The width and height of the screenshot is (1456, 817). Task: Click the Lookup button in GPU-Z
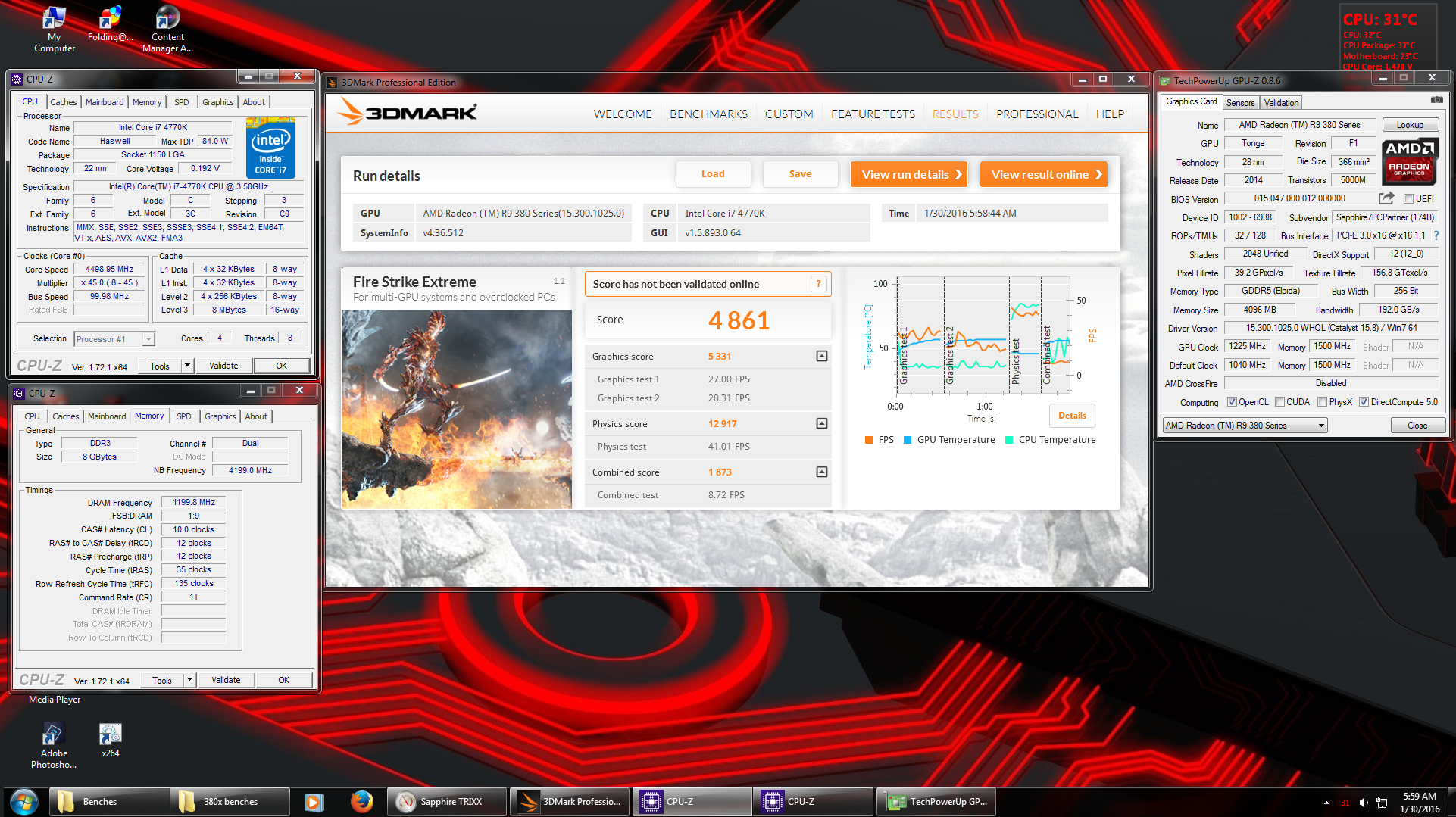[1410, 125]
